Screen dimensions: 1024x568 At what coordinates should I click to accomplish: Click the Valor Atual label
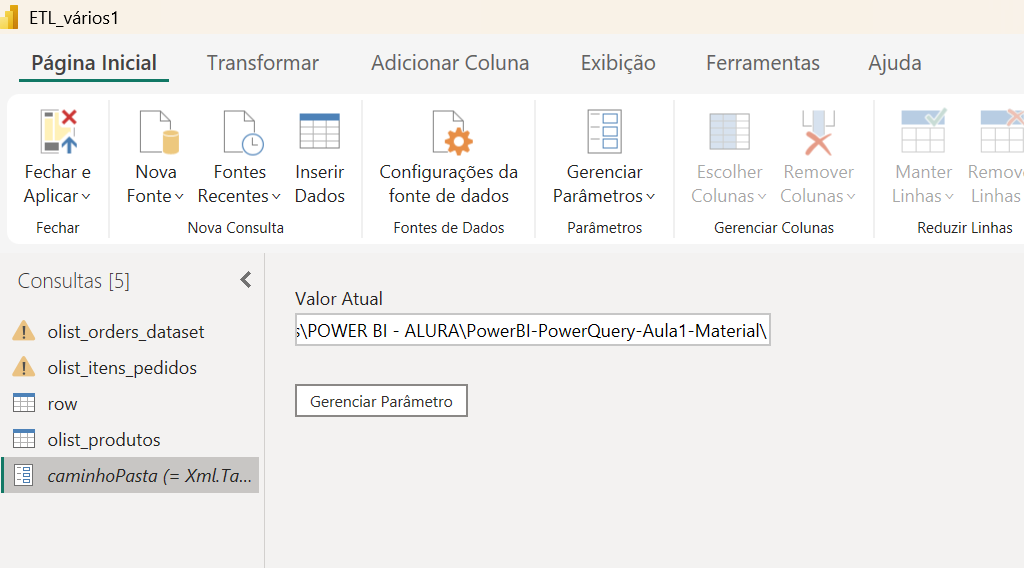click(338, 299)
